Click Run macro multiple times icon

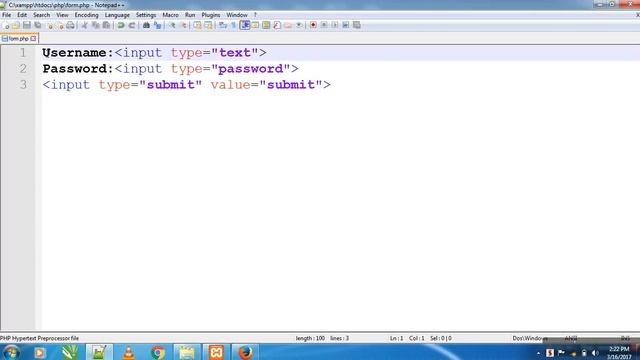pyautogui.click(x=346, y=25)
